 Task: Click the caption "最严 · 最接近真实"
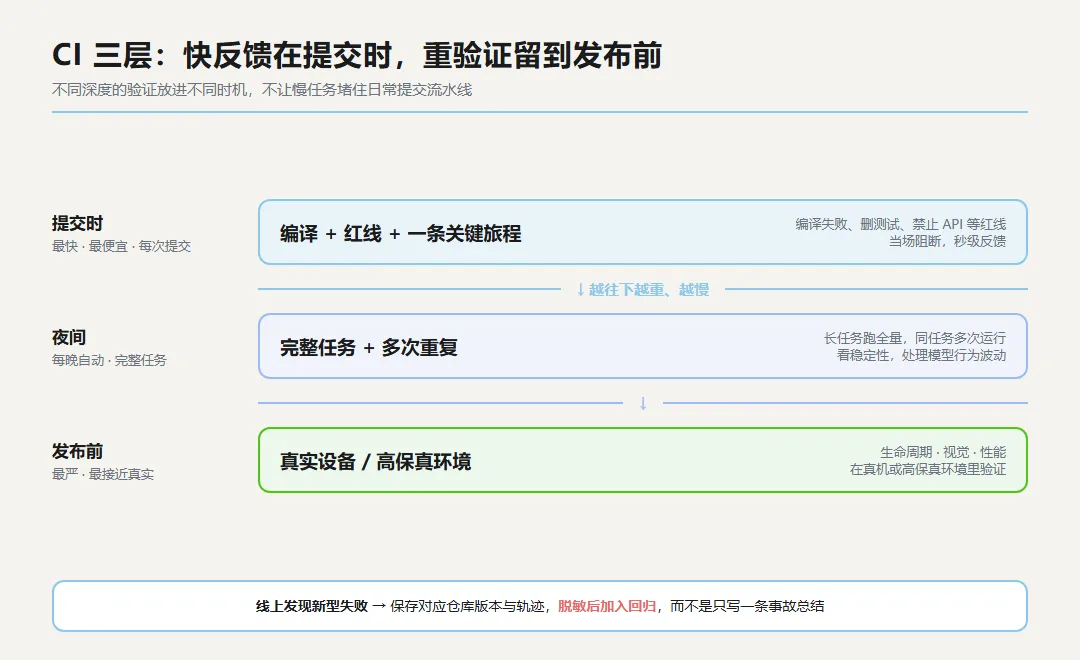coord(103,474)
